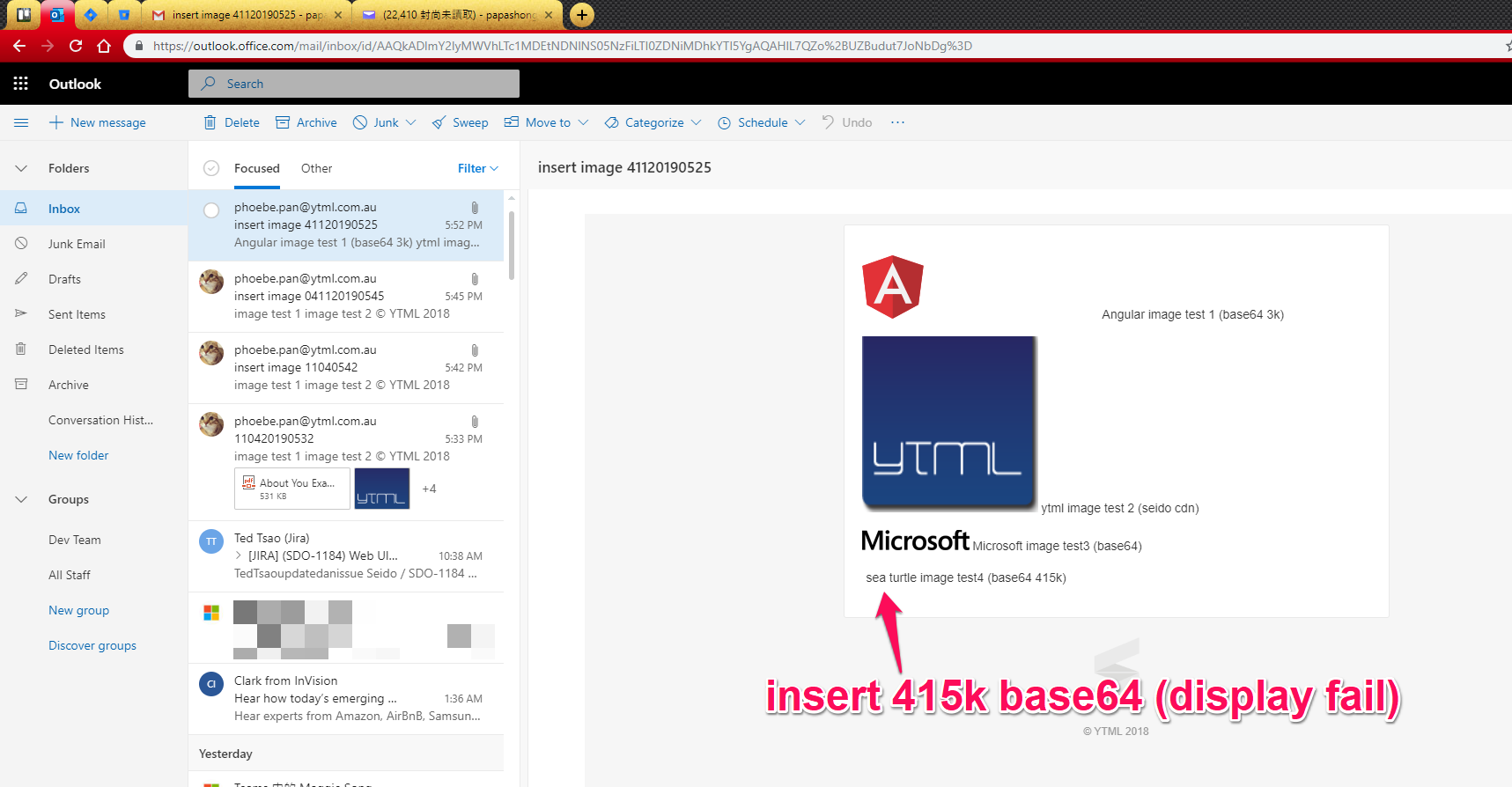Open a new browser tab with plus button
This screenshot has width=1512, height=787.
coord(581,15)
